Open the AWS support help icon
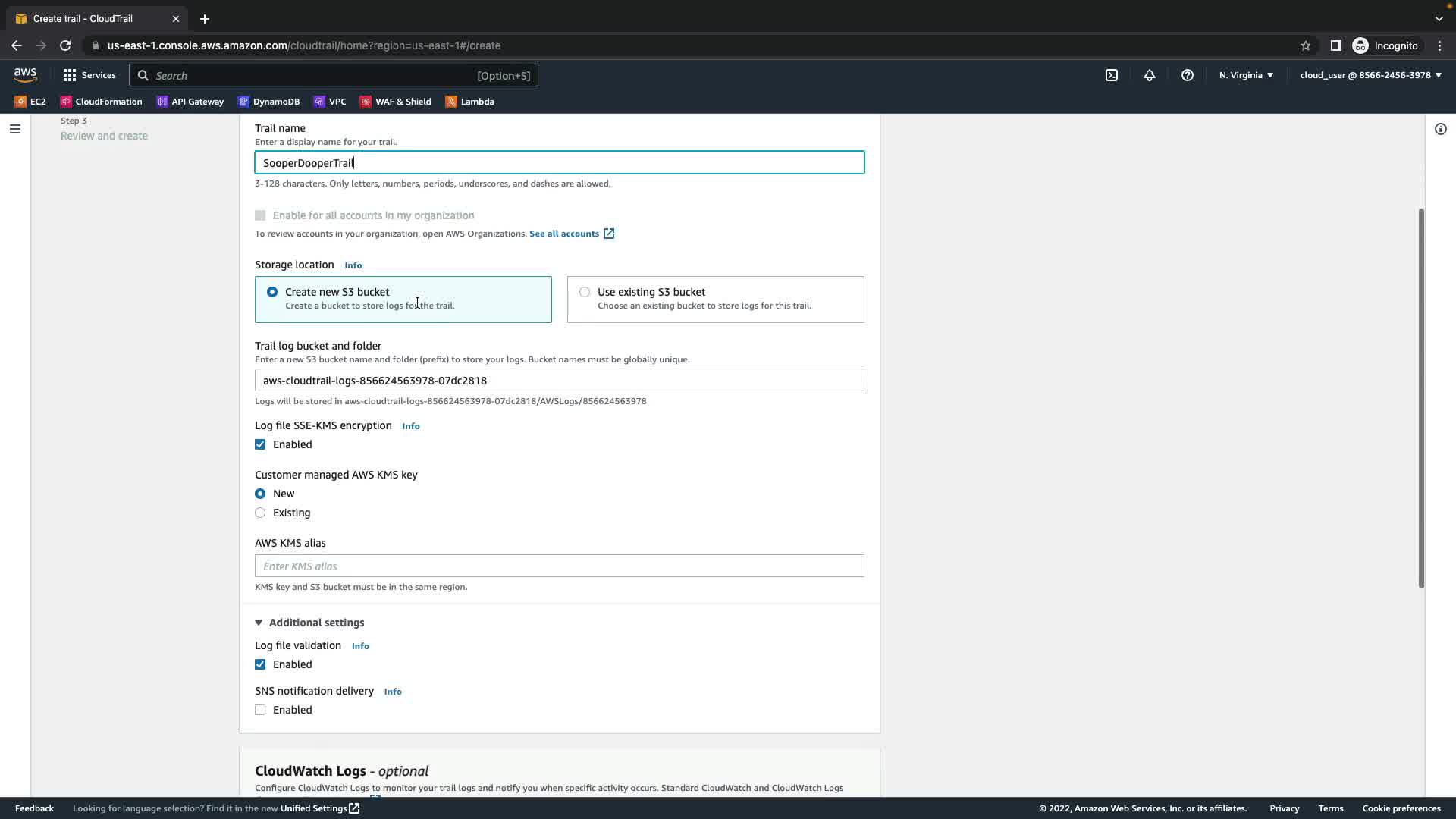This screenshot has height=819, width=1456. [x=1187, y=75]
